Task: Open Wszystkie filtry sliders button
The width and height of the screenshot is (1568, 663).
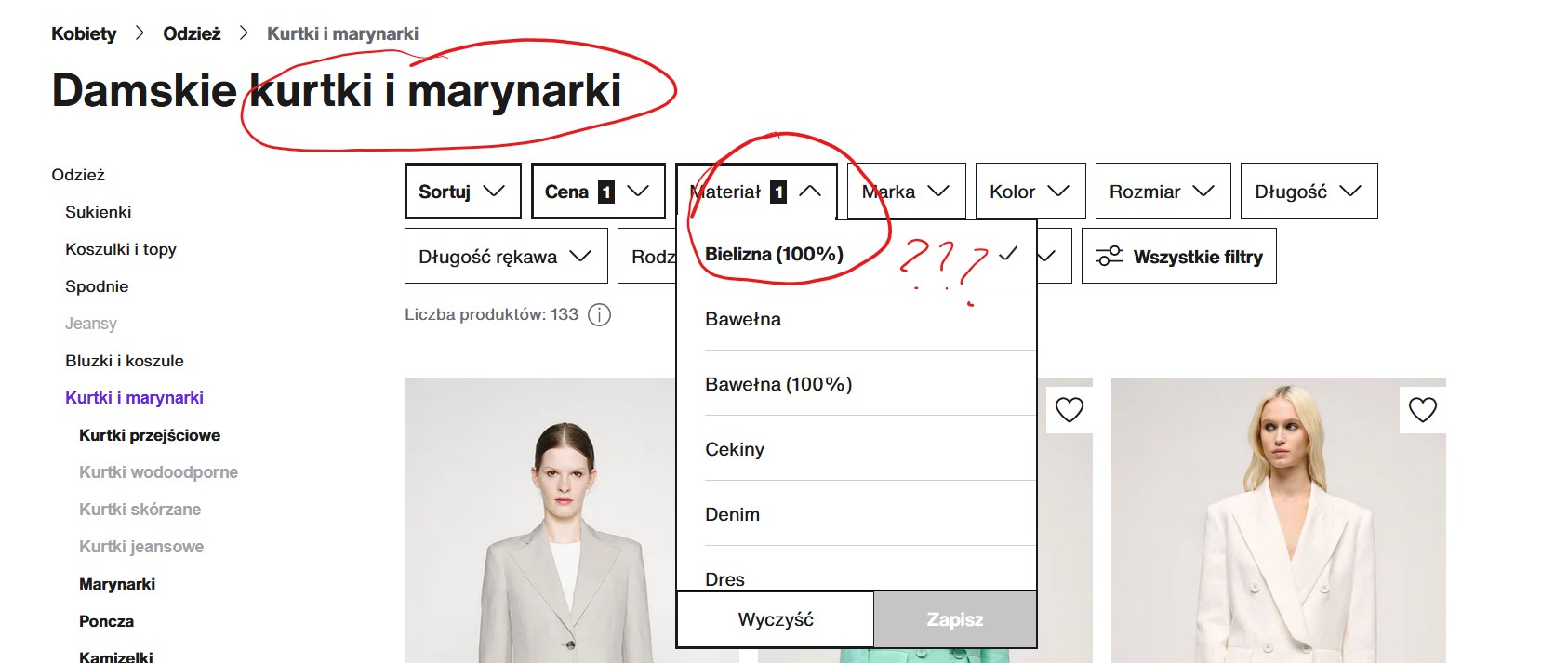Action: (x=1178, y=257)
